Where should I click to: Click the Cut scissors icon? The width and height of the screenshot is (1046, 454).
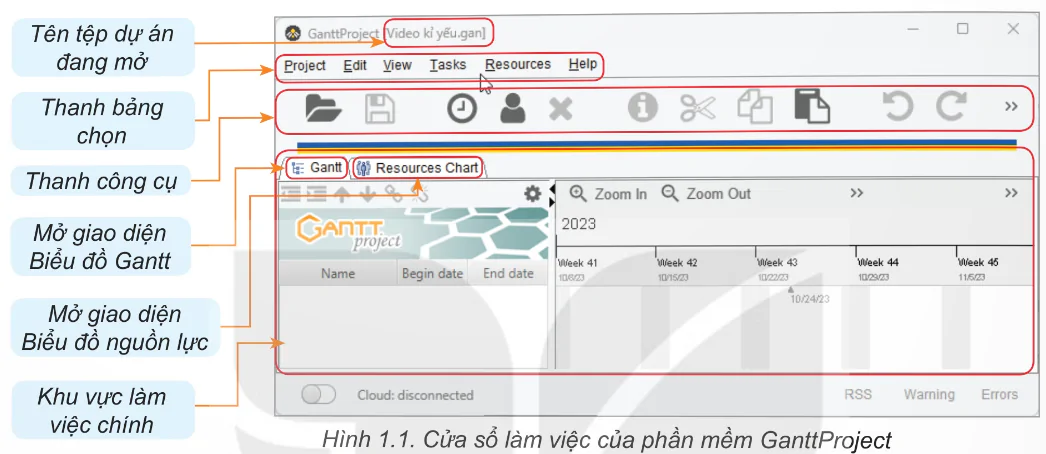(x=697, y=108)
